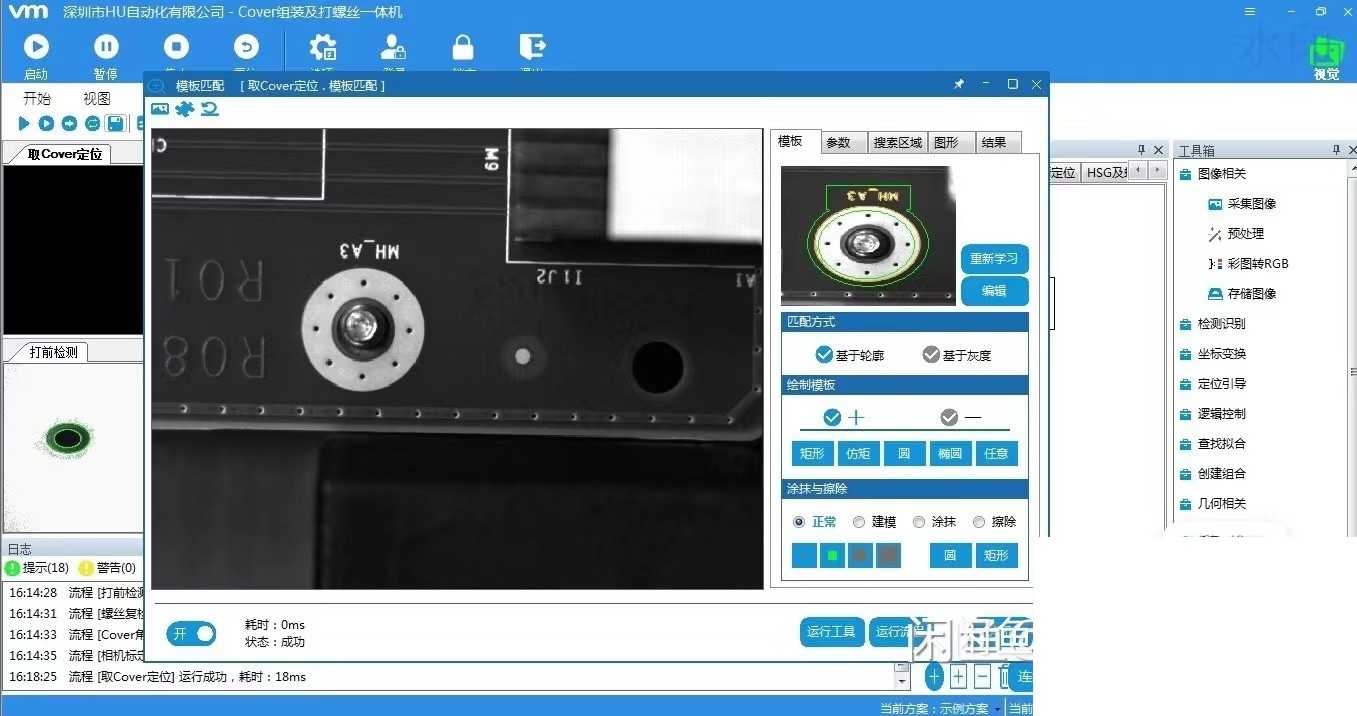The width and height of the screenshot is (1357, 716).
Task: Switch off the 开 toggle at dialog bottom
Action: tap(191, 633)
